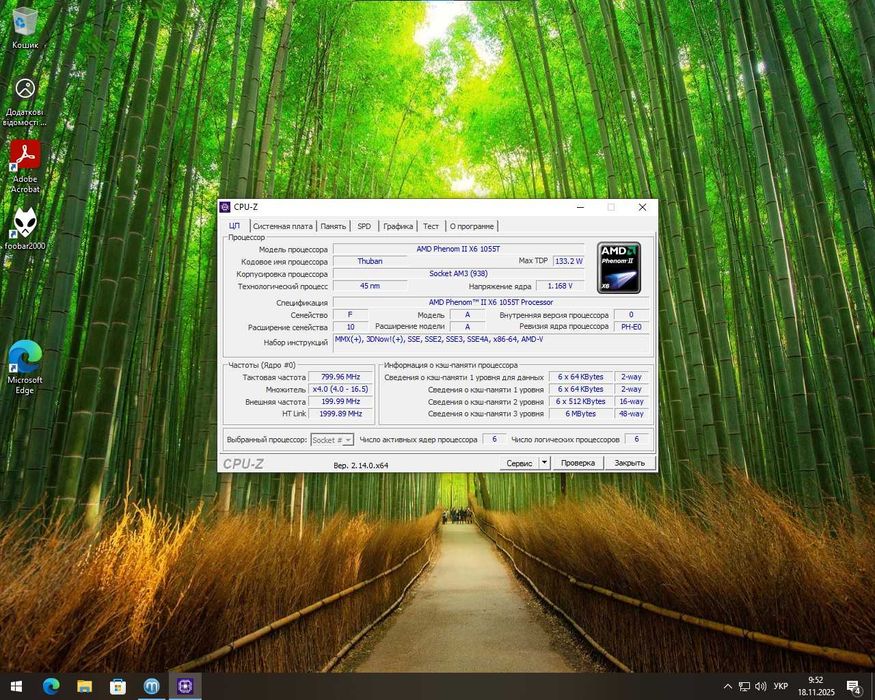Image resolution: width=875 pixels, height=700 pixels.
Task: Click the HT Link 1999.89 MHz value
Action: (x=340, y=414)
